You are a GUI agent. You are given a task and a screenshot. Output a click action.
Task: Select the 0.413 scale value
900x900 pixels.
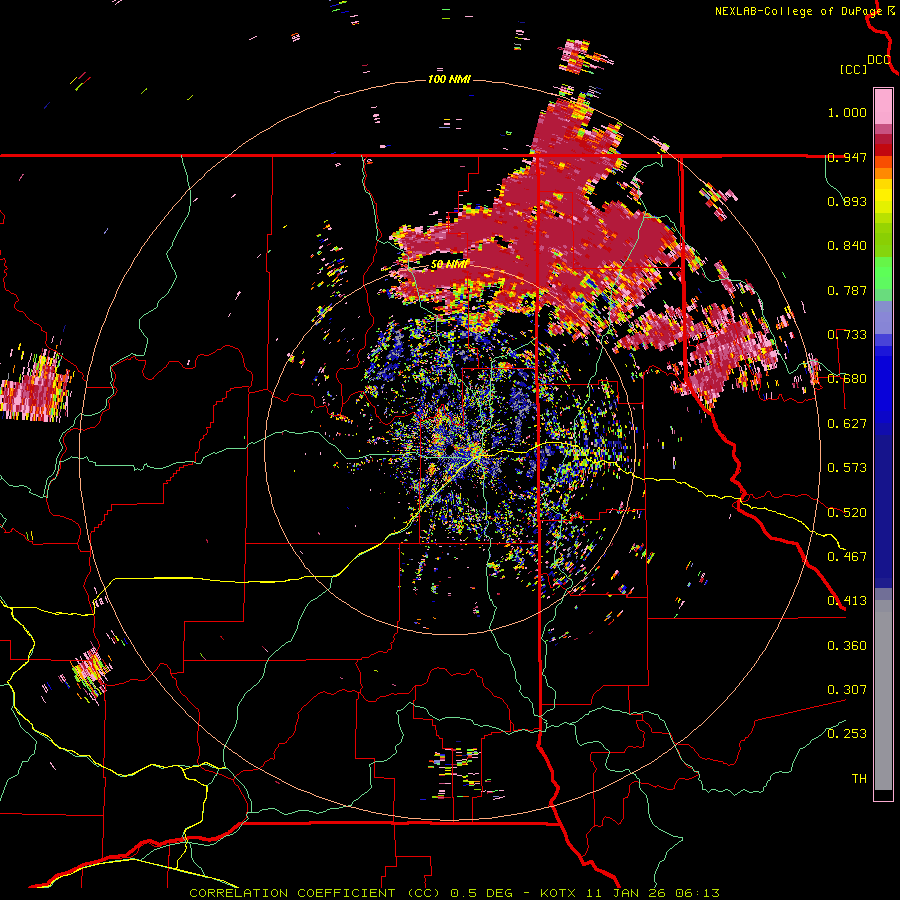coord(847,601)
